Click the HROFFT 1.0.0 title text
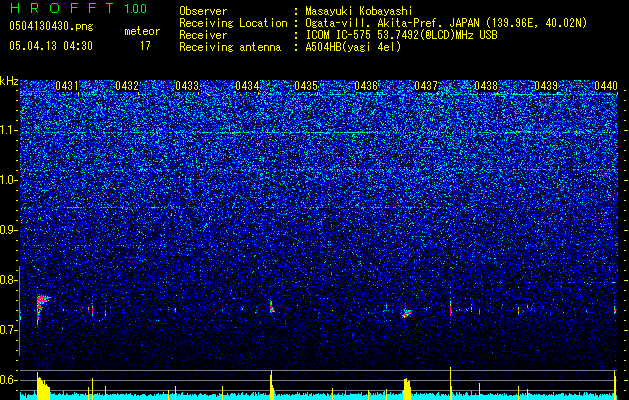The image size is (629, 400). pos(78,8)
